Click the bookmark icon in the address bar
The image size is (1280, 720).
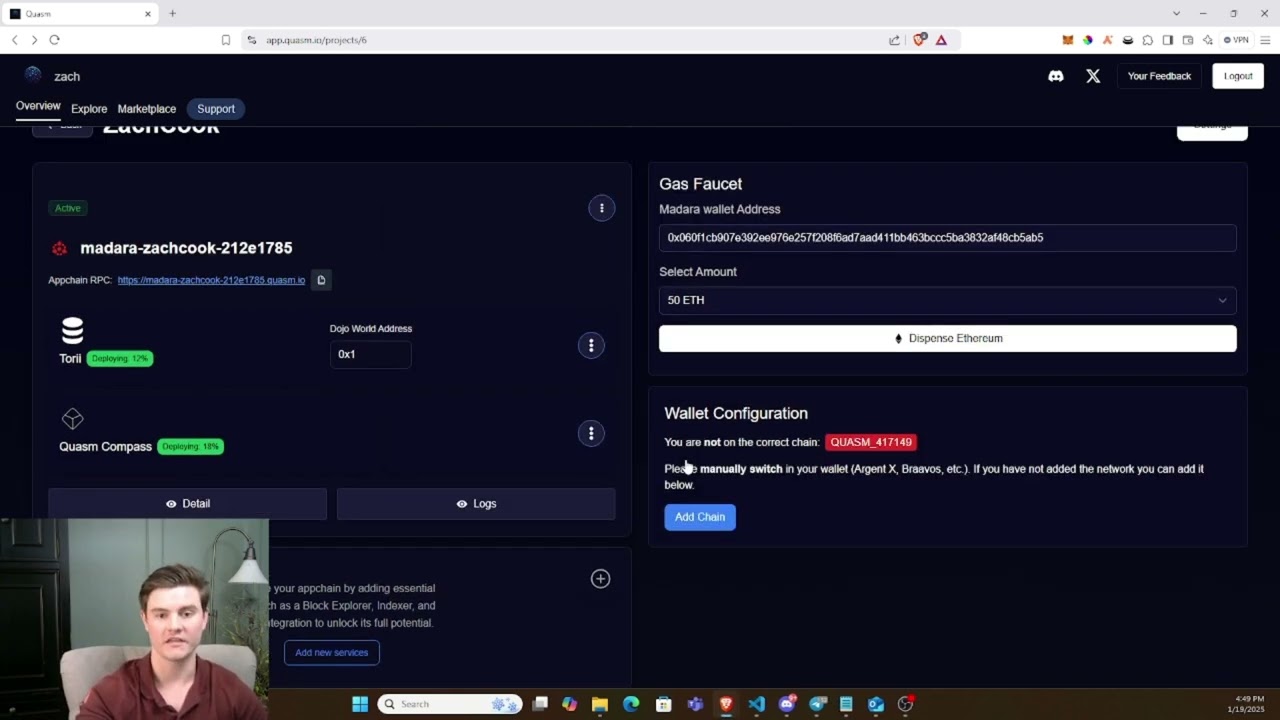[226, 40]
